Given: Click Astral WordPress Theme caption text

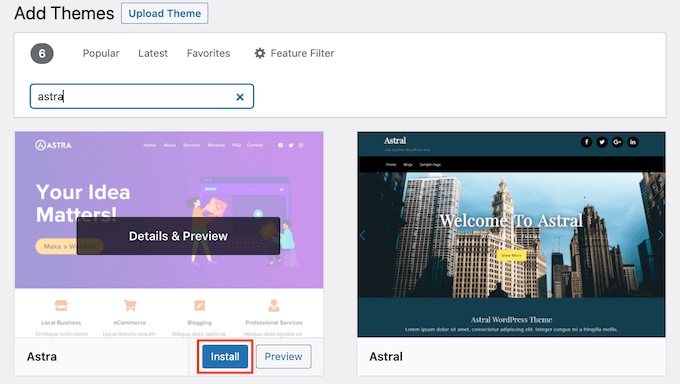Looking at the screenshot, I should click(511, 320).
